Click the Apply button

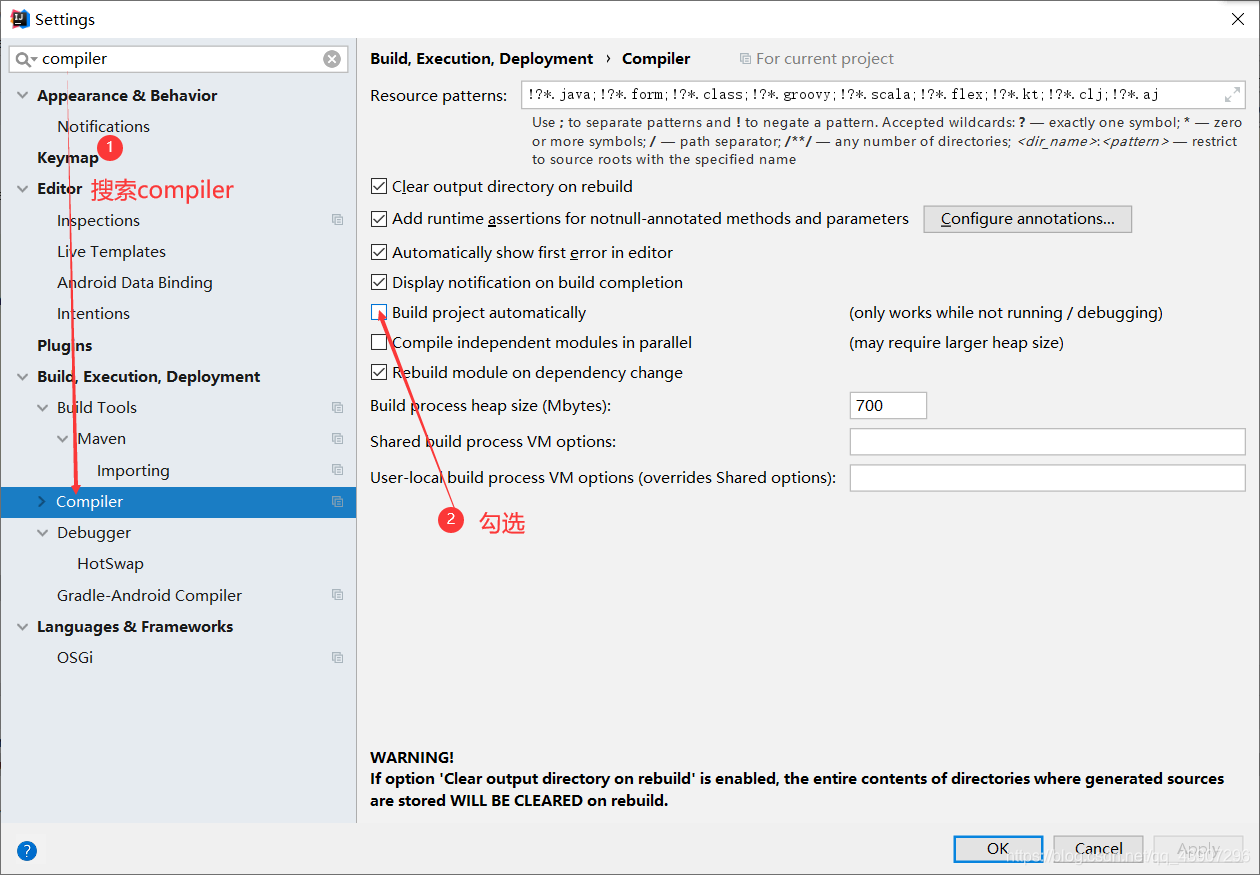[1198, 849]
